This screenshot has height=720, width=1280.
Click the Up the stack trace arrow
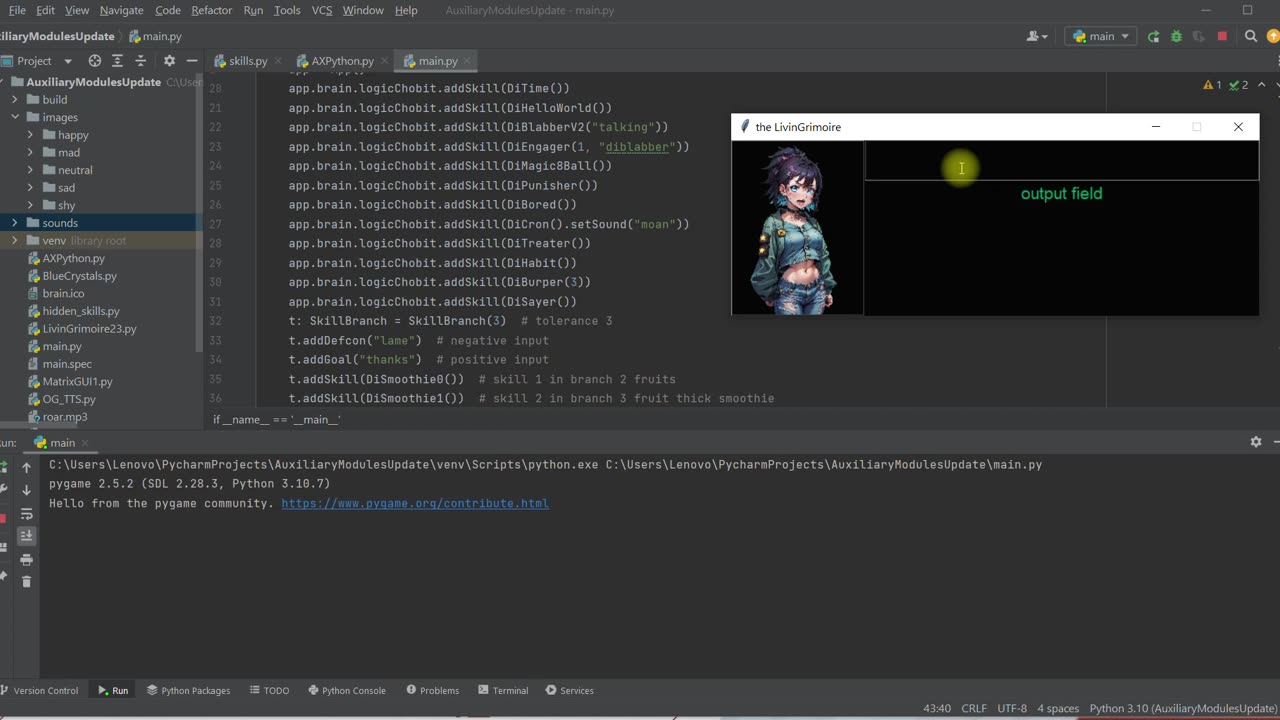pyautogui.click(x=27, y=467)
